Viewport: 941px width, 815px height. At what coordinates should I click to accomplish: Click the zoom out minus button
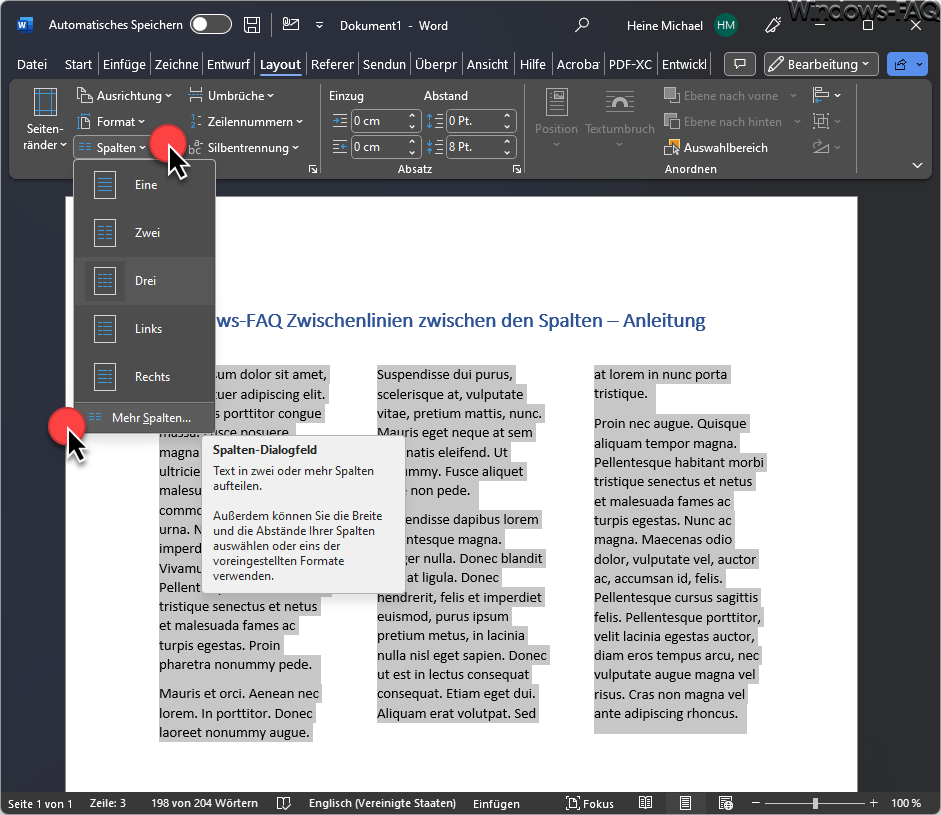tap(756, 803)
